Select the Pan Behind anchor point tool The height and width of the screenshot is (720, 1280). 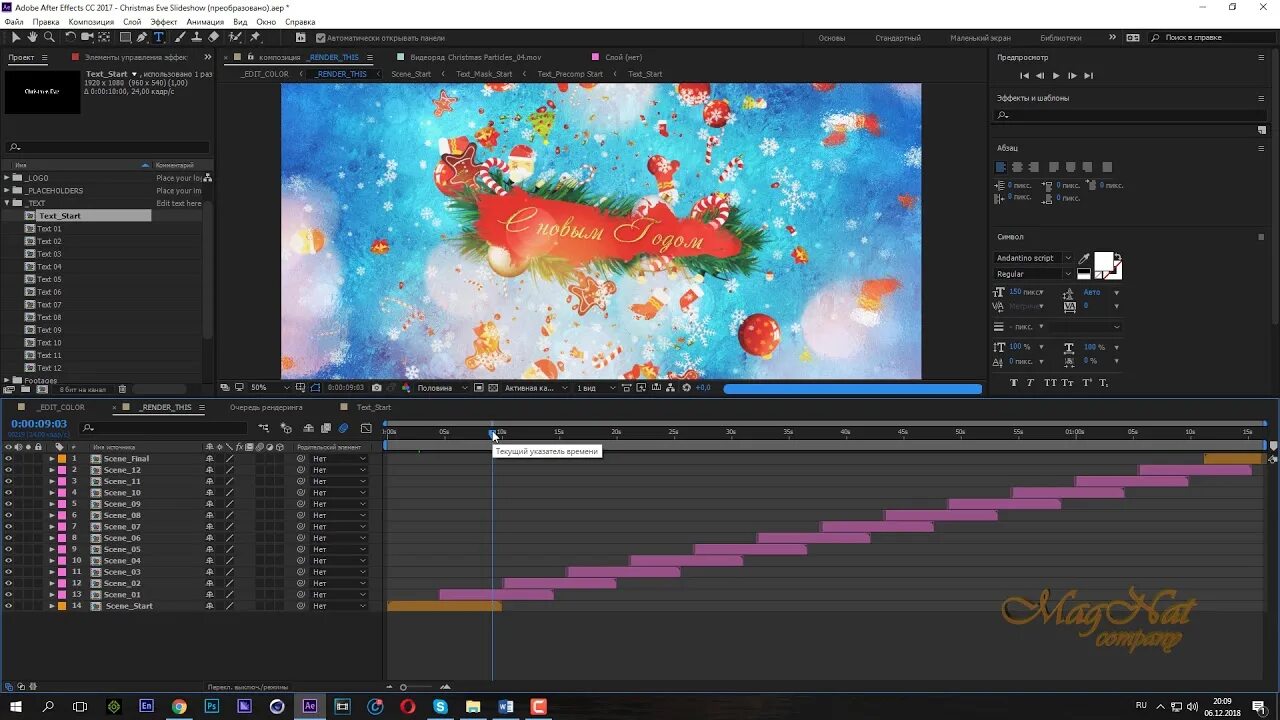[104, 38]
